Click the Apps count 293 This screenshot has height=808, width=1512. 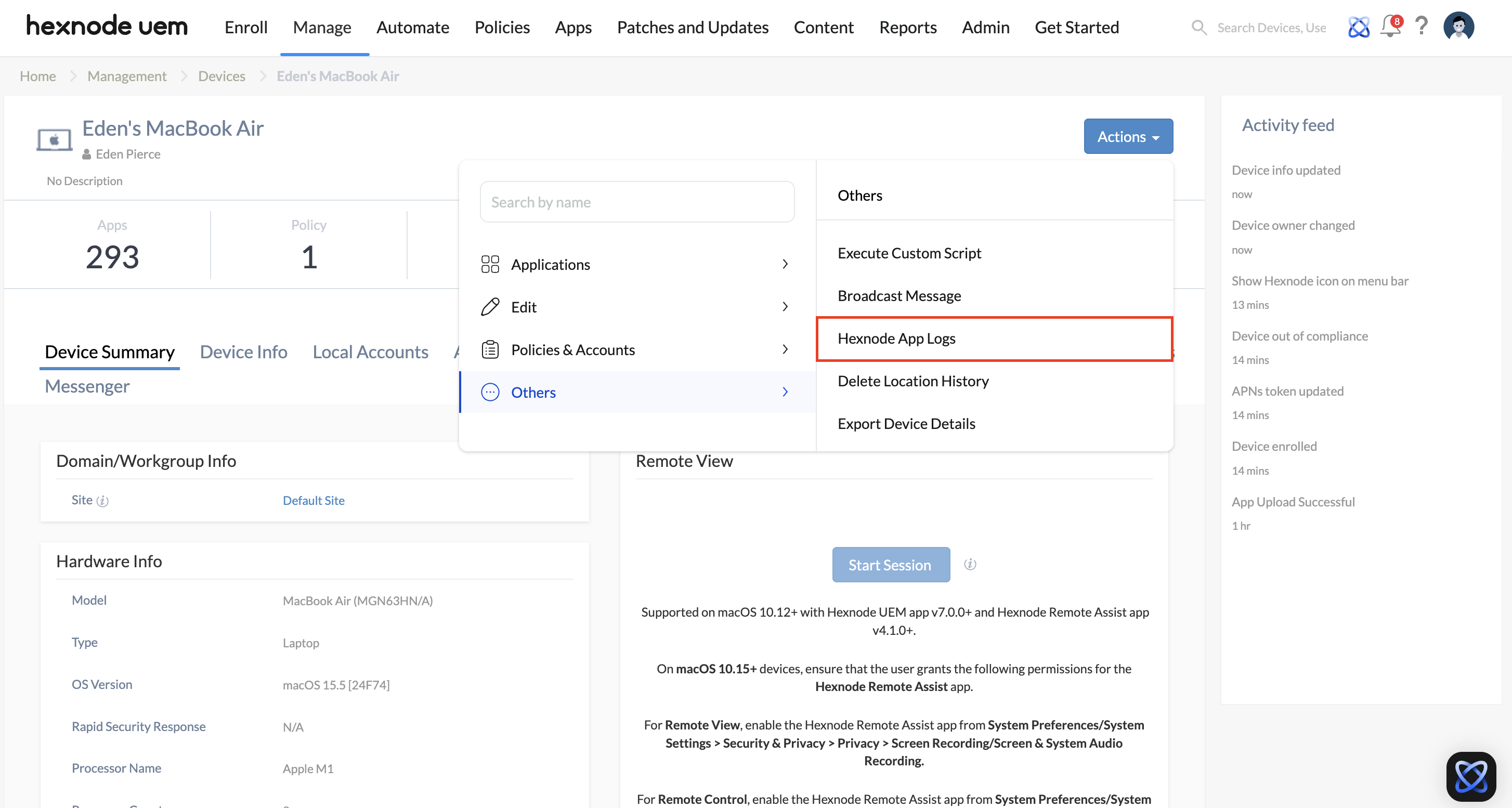point(112,257)
